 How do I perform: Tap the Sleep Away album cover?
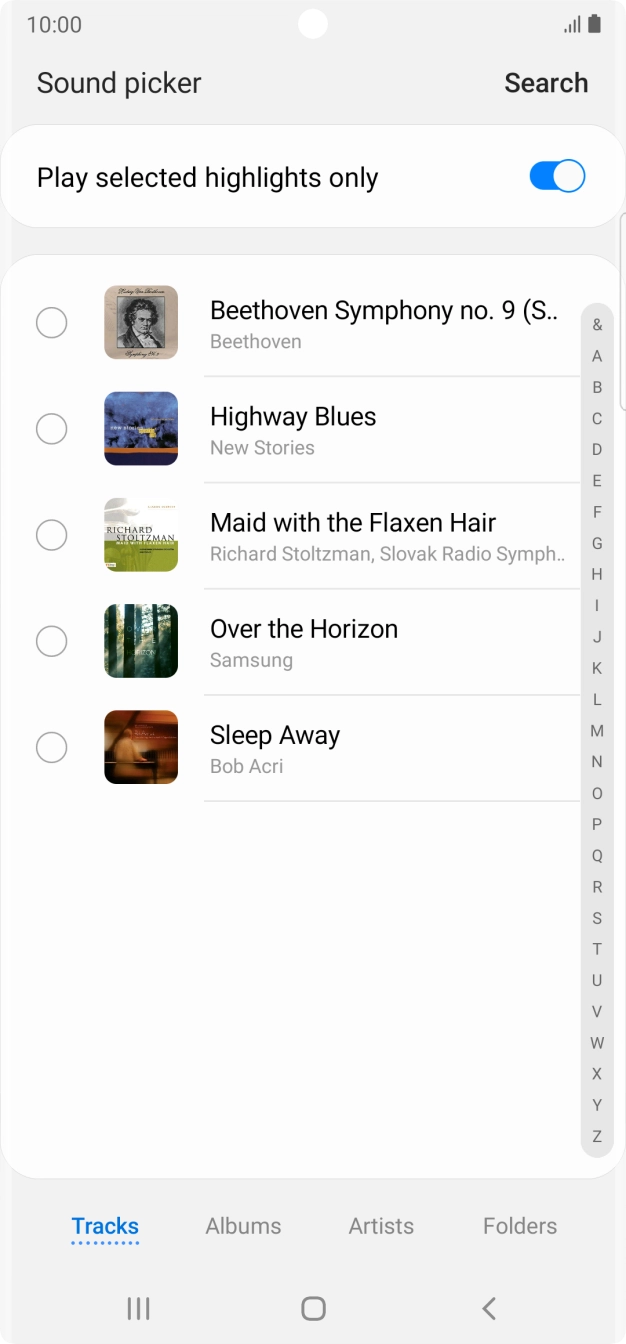140,747
